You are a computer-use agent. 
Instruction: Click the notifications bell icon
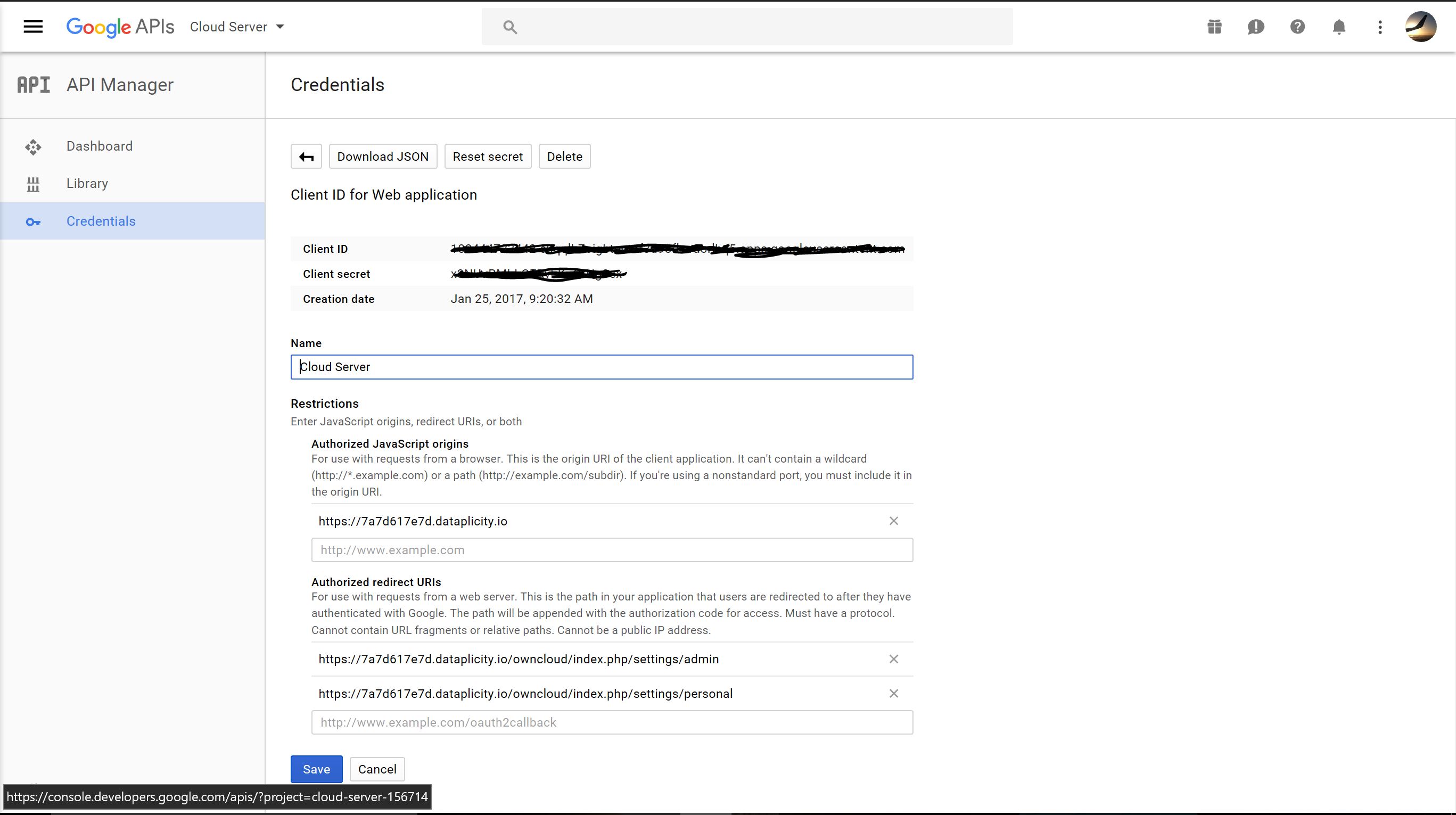pyautogui.click(x=1339, y=27)
